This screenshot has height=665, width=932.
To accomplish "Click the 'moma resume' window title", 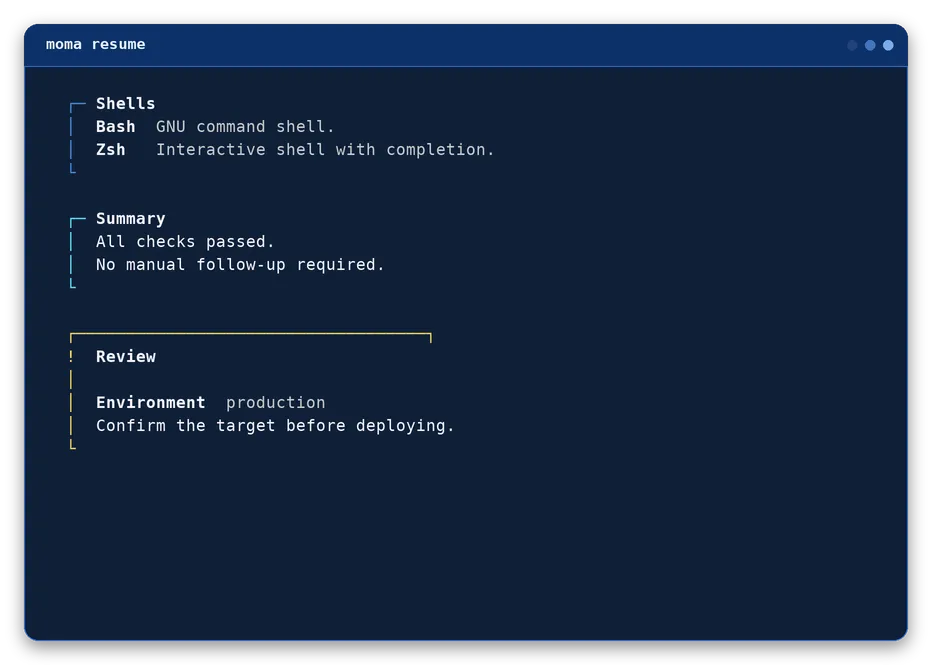I will tap(96, 45).
